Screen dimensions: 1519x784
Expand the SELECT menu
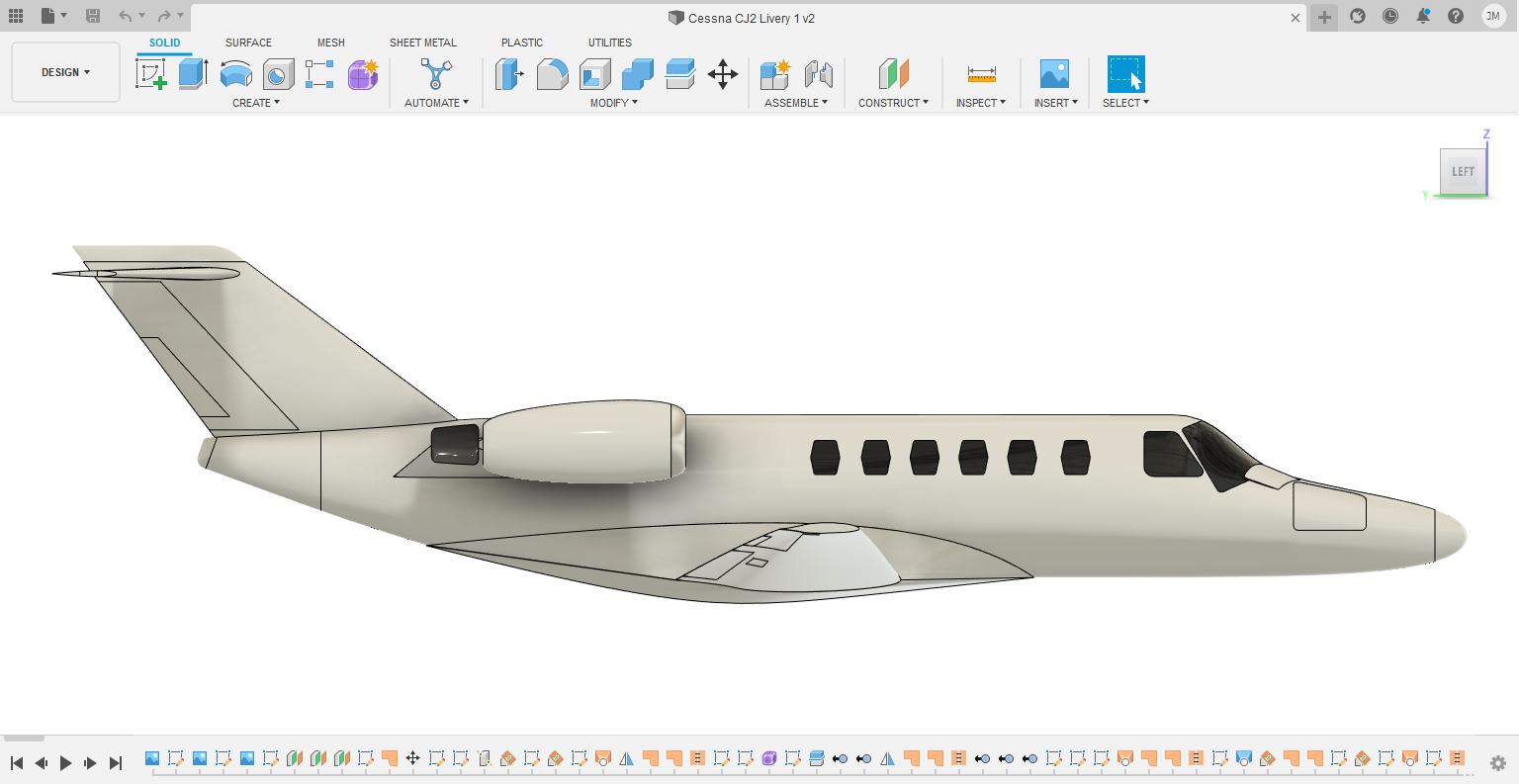(x=1125, y=103)
